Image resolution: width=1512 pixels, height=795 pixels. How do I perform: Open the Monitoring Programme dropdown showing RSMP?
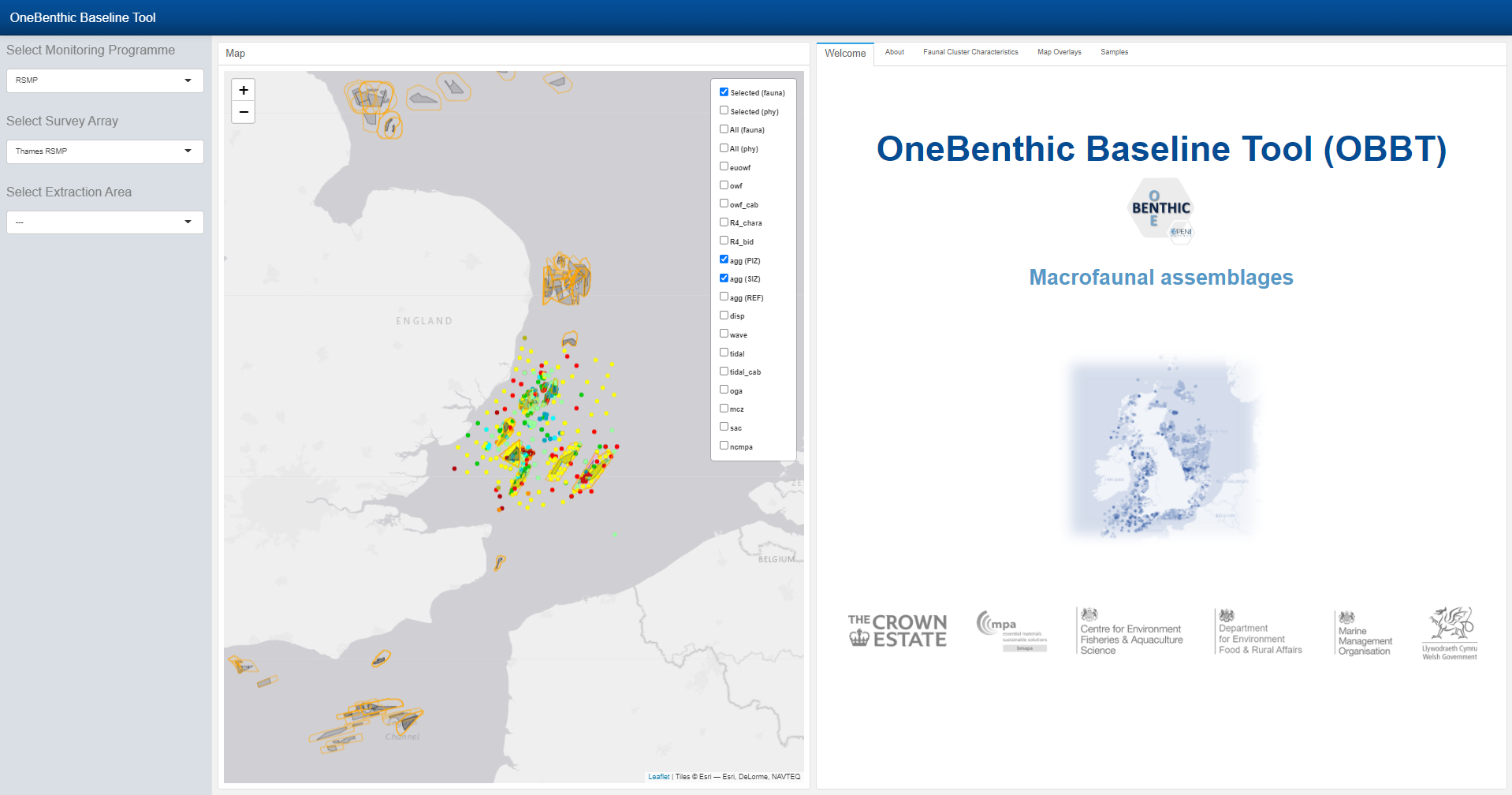tap(105, 80)
